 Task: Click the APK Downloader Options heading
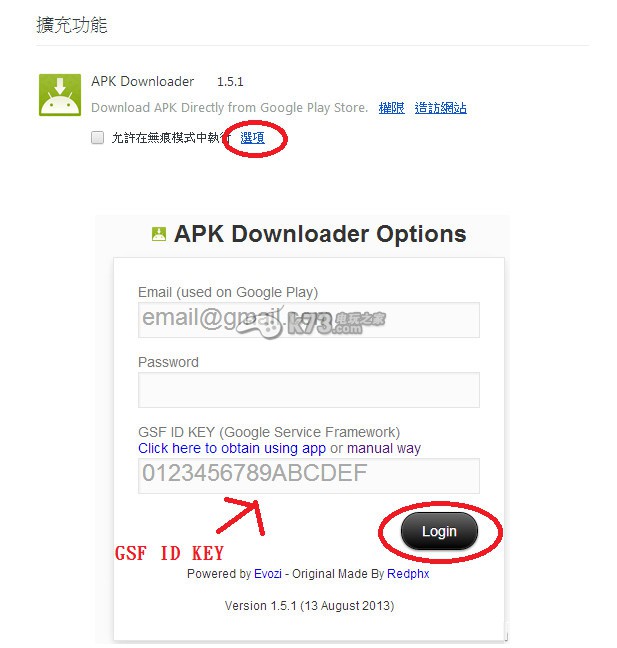click(x=320, y=234)
